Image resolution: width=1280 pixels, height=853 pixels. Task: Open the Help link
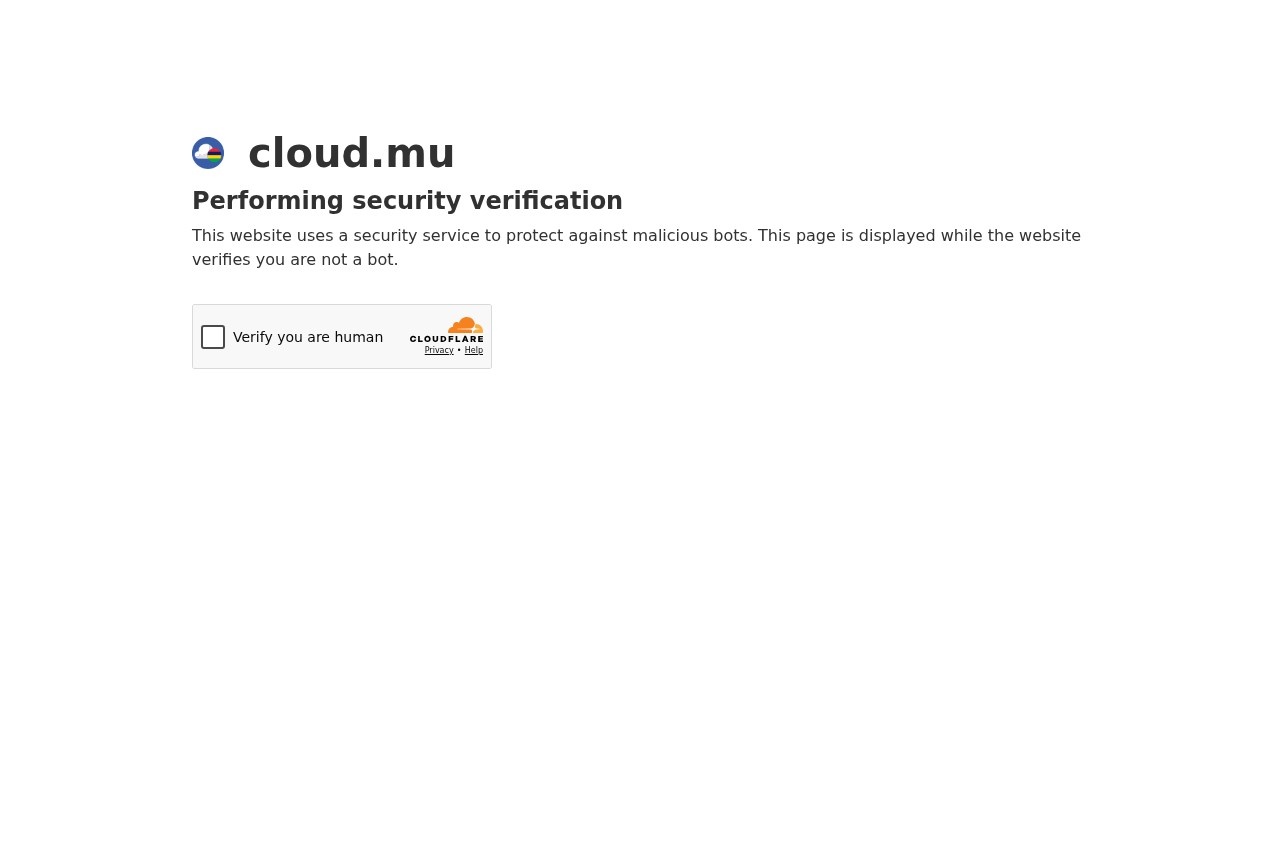coord(473,350)
